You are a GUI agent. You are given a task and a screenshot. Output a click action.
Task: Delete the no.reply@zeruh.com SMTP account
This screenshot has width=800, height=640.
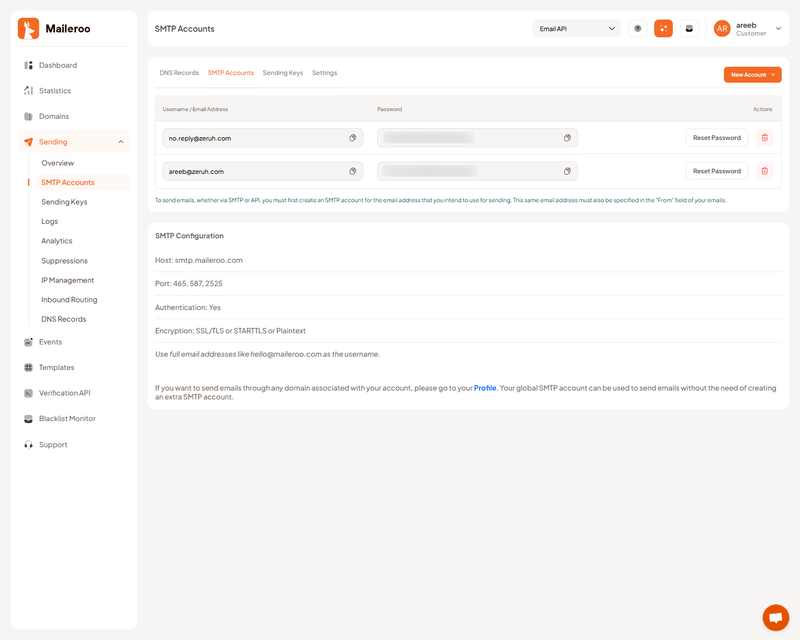click(x=765, y=138)
